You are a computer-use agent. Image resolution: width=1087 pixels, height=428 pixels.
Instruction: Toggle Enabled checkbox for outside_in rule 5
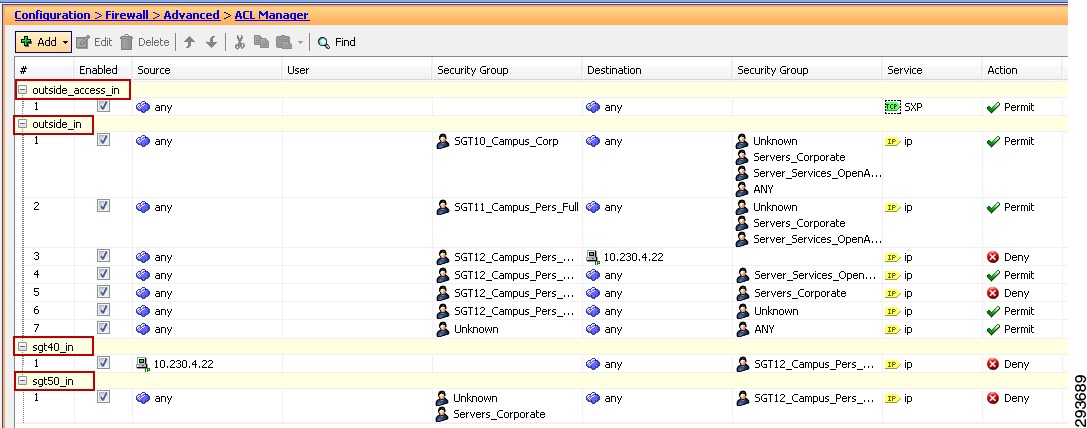pos(103,292)
